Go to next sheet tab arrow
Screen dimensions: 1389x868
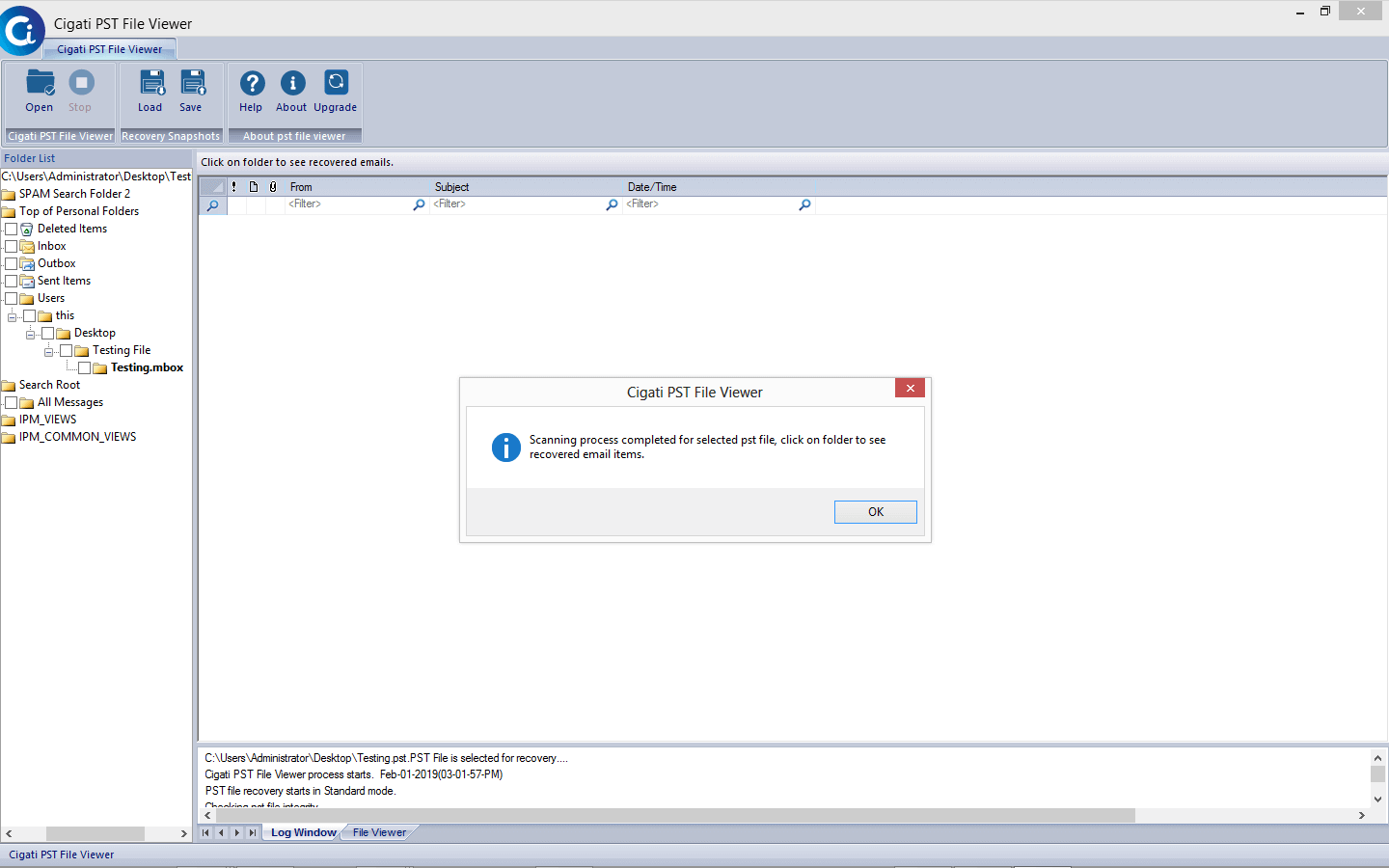coord(236,832)
